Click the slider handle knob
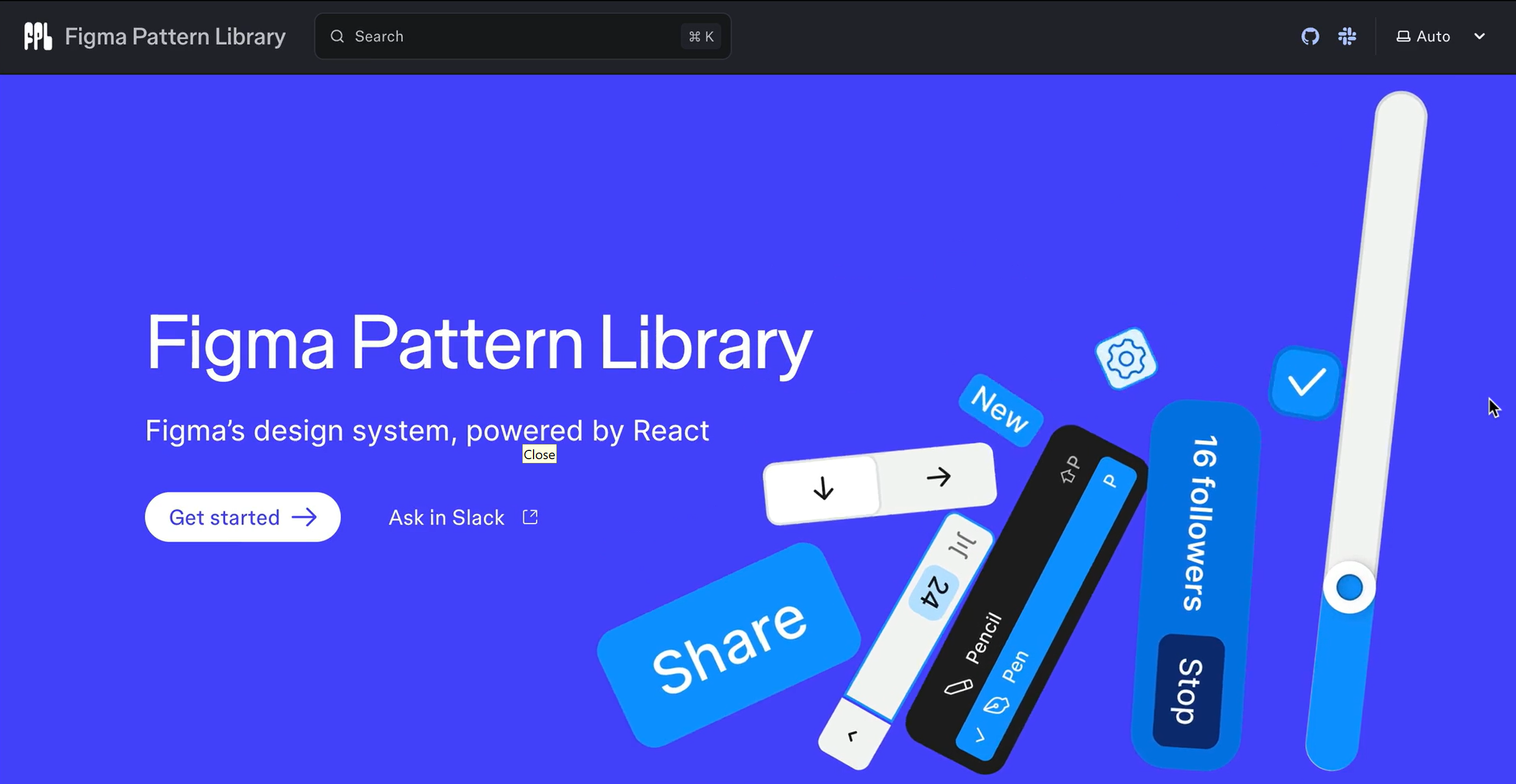The height and width of the screenshot is (784, 1516). point(1349,587)
